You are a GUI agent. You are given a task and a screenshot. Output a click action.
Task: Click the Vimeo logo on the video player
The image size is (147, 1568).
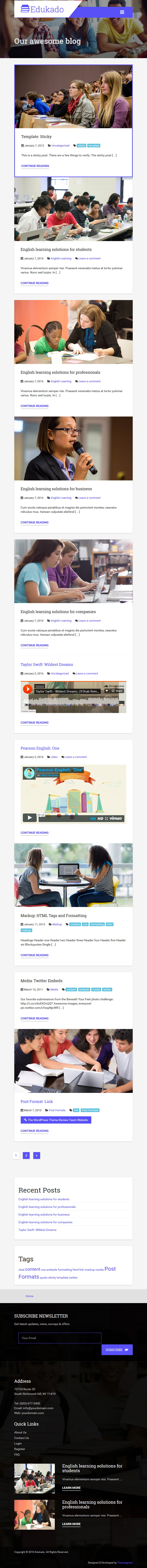coord(116,818)
